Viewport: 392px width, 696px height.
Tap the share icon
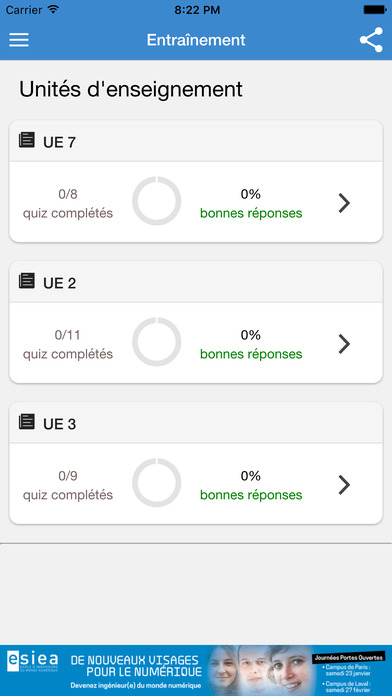[371, 40]
